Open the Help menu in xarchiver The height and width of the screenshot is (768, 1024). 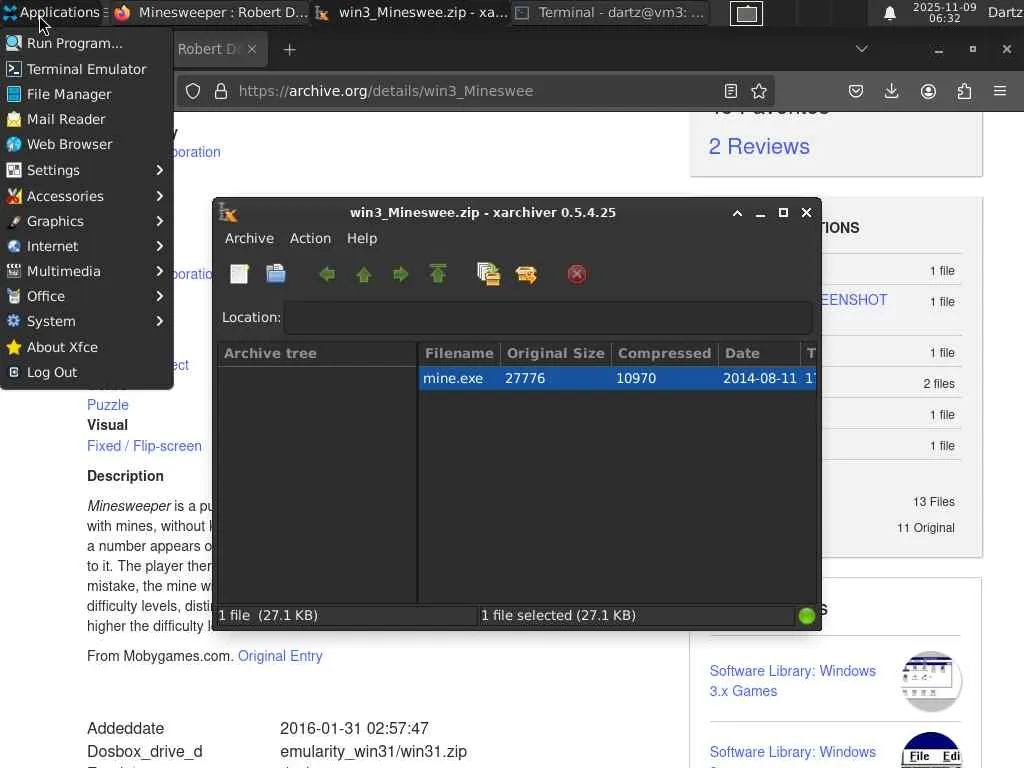coord(362,238)
